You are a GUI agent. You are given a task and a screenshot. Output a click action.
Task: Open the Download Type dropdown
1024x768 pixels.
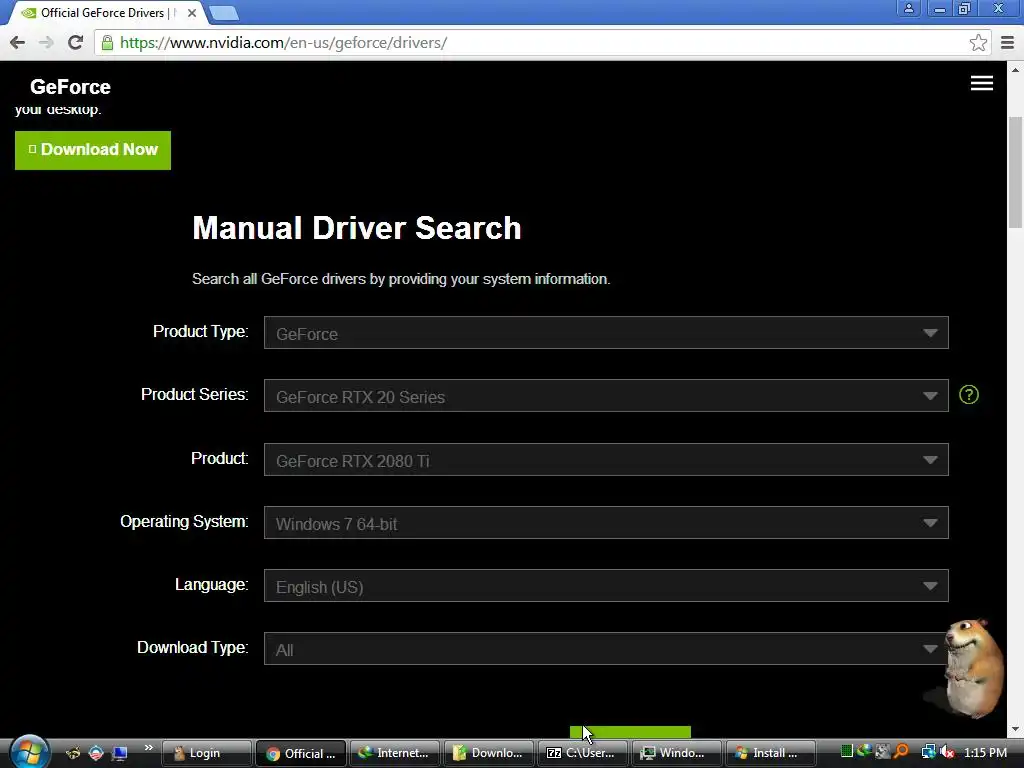(606, 648)
